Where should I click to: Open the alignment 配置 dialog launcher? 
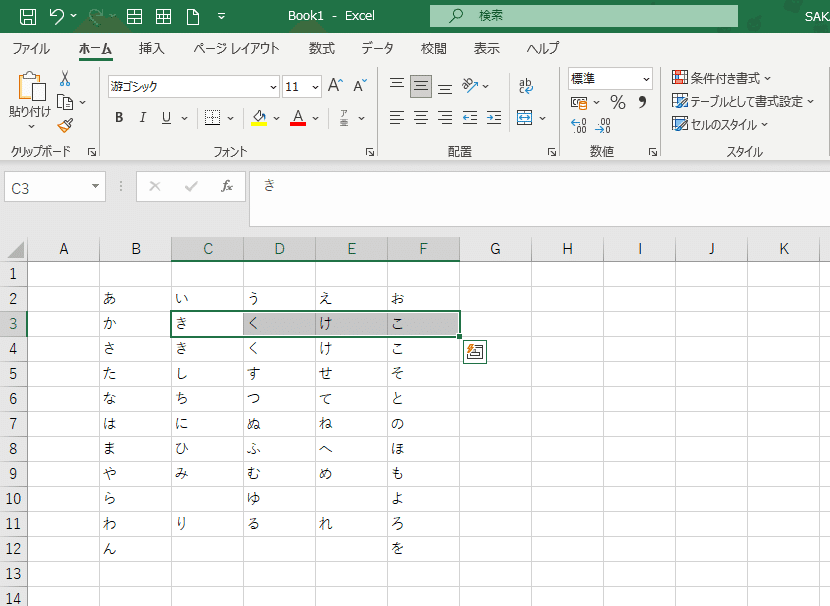tap(552, 152)
